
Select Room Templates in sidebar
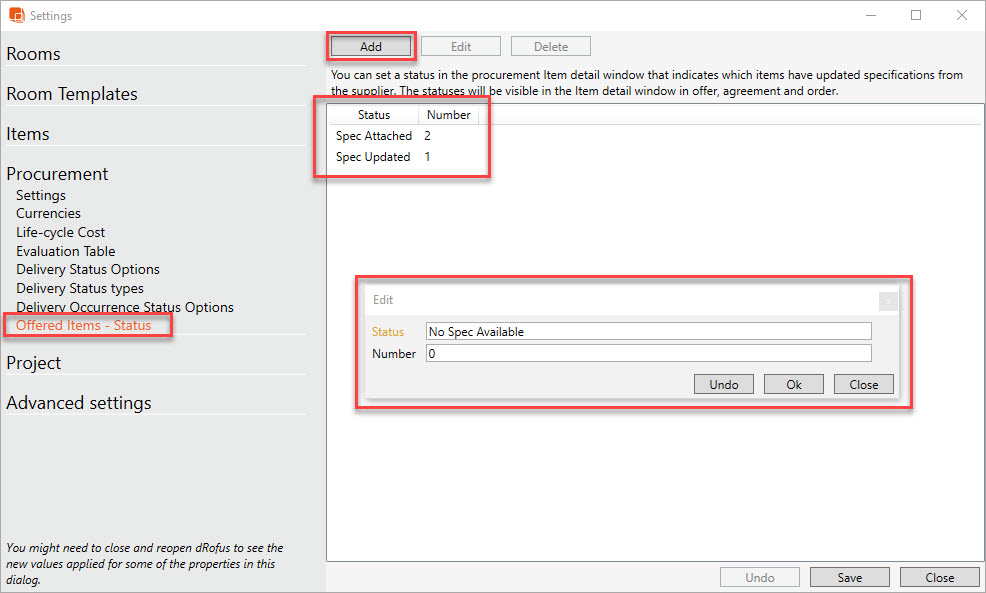(72, 94)
